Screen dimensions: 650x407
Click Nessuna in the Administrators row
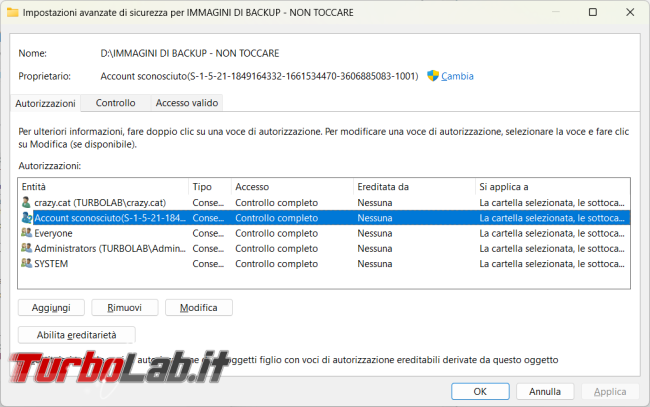click(375, 249)
